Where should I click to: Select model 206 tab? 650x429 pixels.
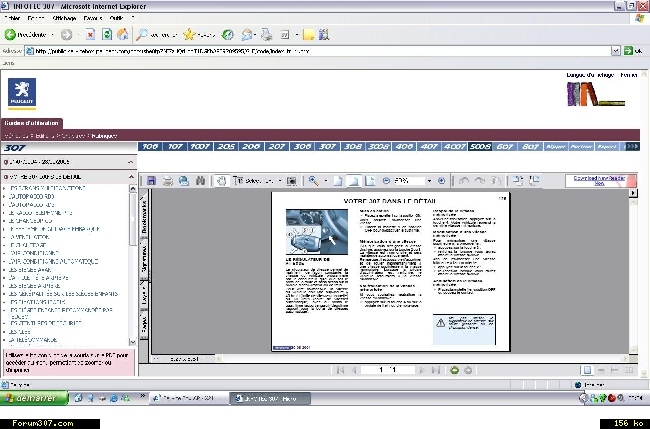coord(251,147)
